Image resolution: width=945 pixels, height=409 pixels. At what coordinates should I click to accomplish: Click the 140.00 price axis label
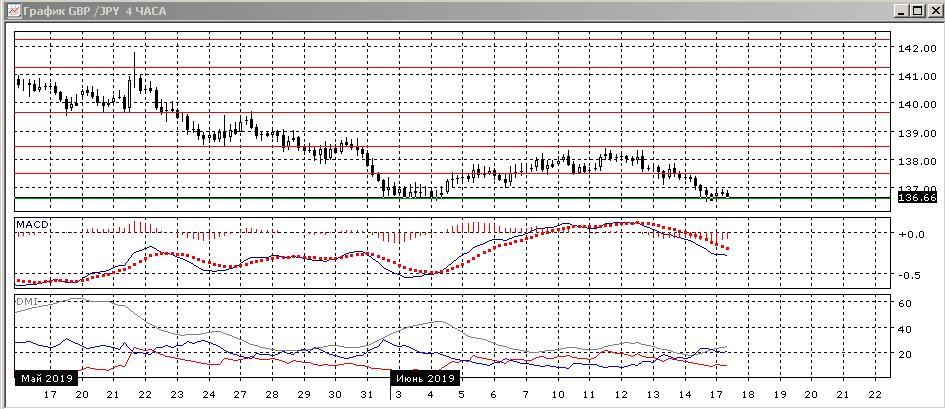[917, 104]
